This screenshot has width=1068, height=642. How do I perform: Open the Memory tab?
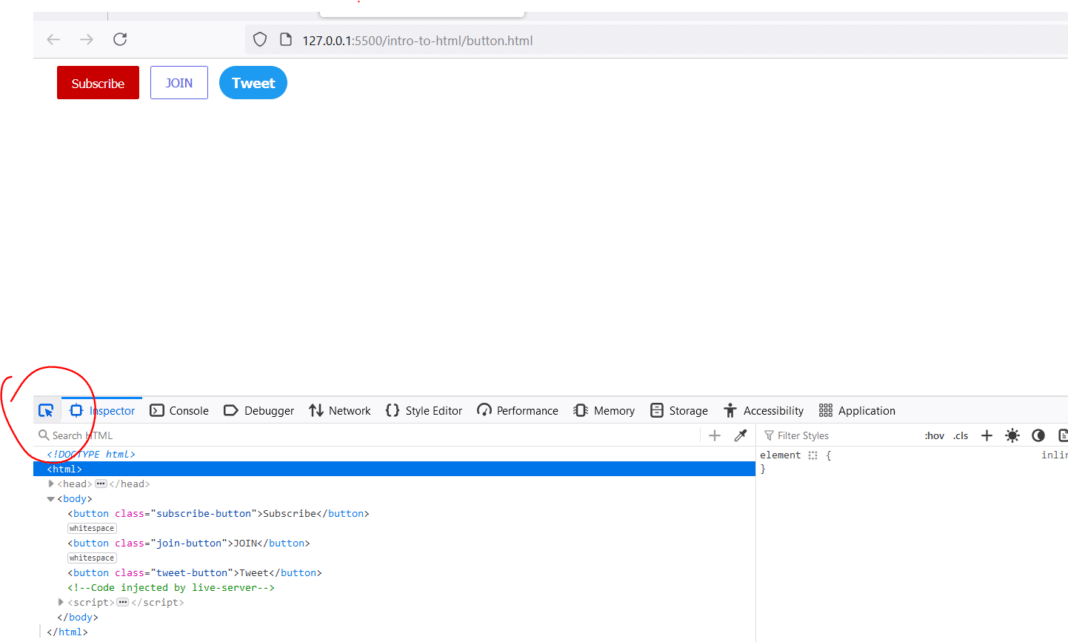(x=604, y=411)
